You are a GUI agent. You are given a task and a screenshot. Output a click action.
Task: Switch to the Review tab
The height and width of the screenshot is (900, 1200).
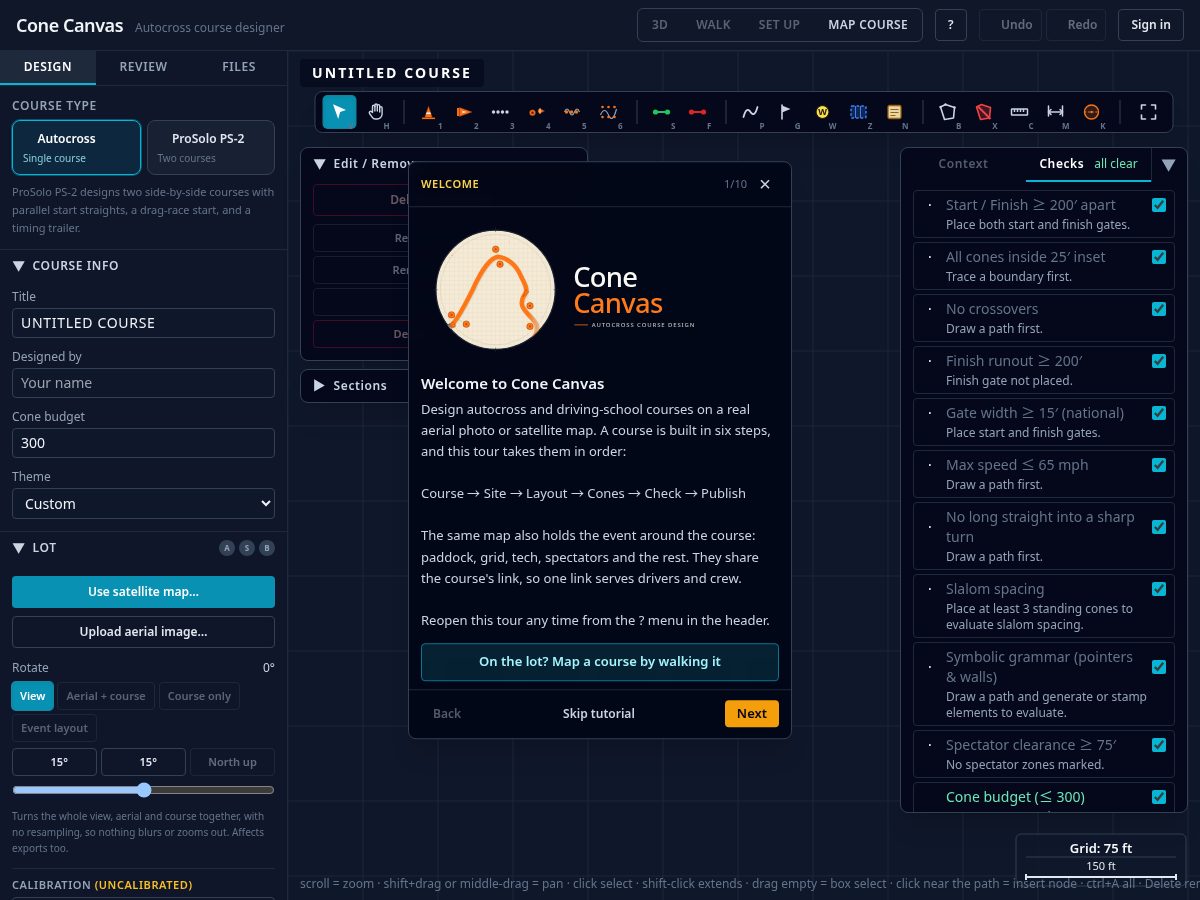coord(143,67)
